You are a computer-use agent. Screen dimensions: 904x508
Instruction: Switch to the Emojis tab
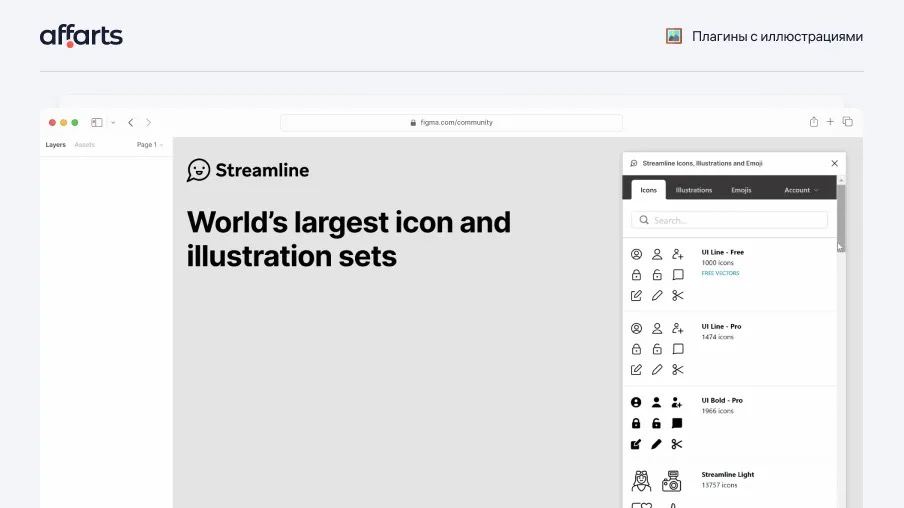pyautogui.click(x=741, y=190)
